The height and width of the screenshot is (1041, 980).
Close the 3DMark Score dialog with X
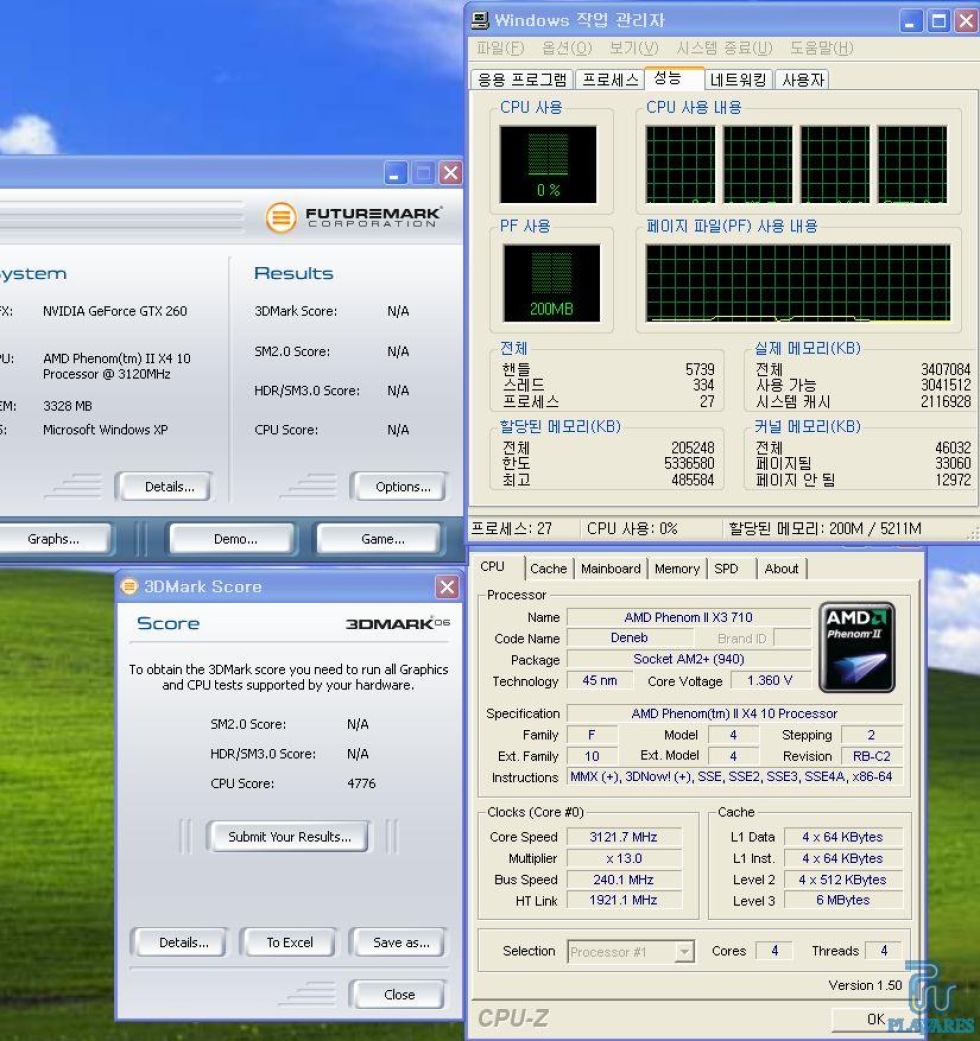coord(446,587)
